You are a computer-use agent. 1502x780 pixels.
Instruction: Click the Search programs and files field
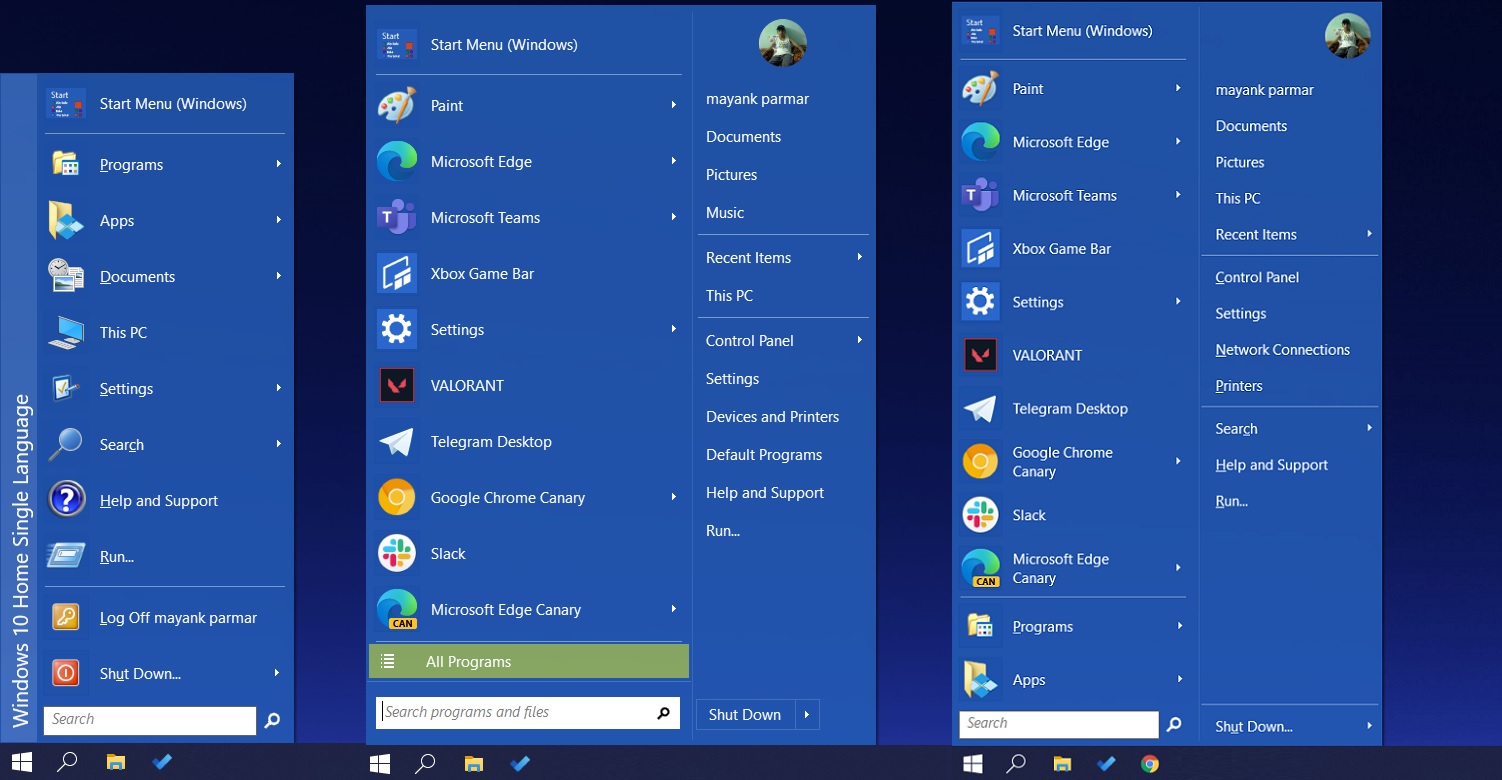tap(510, 712)
